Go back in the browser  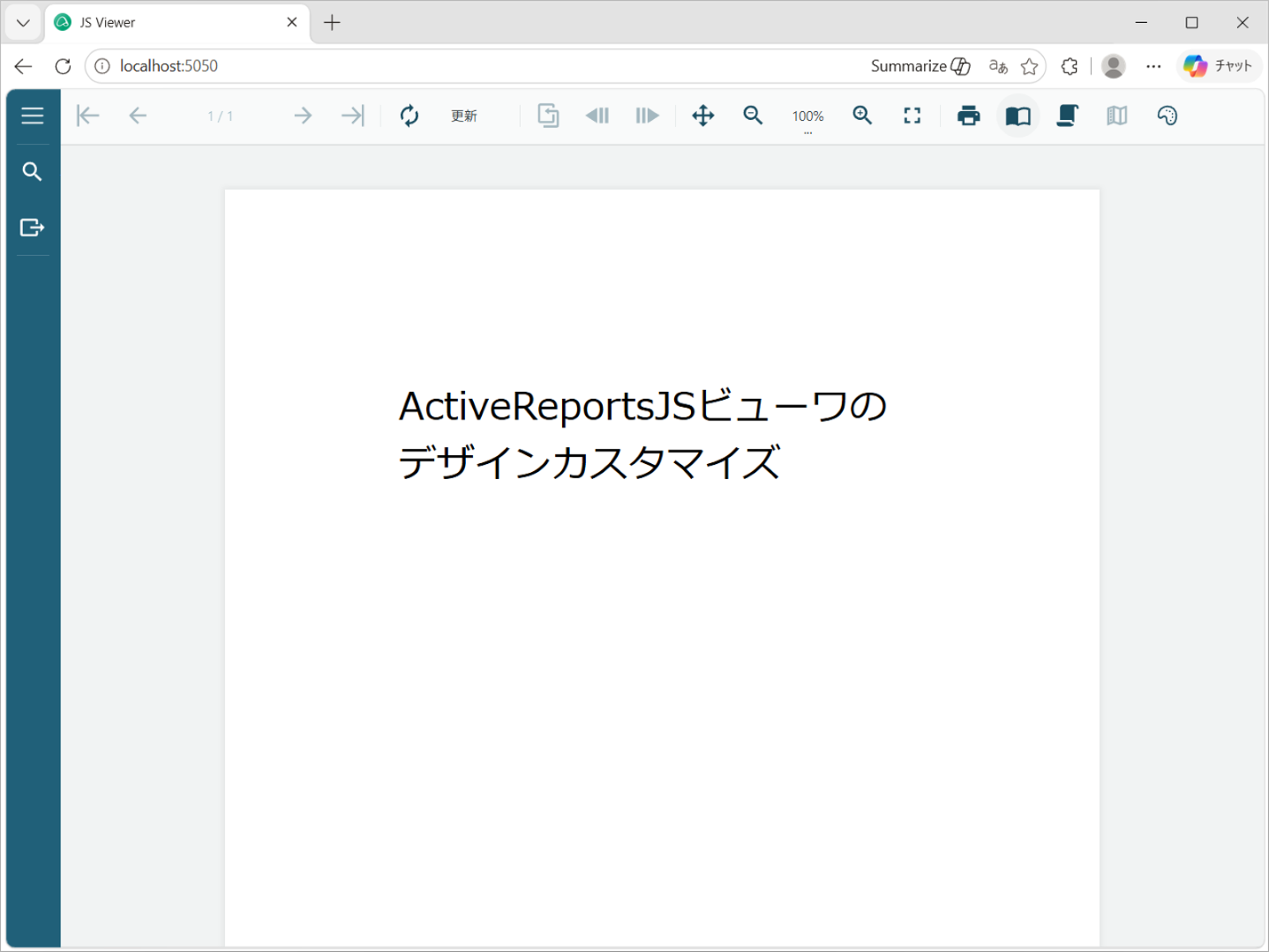tap(24, 66)
